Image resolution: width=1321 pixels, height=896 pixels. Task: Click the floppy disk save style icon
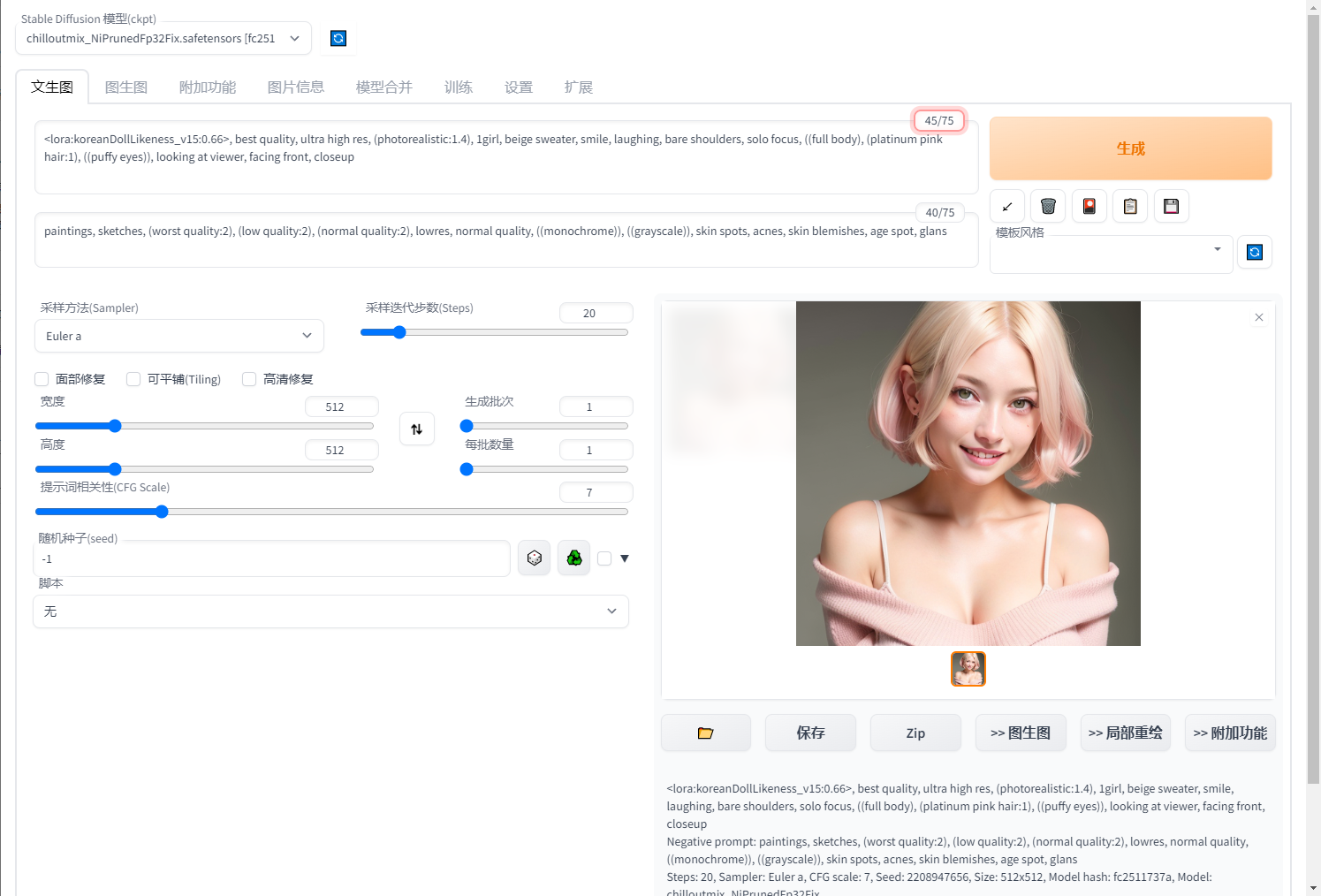click(x=1171, y=206)
